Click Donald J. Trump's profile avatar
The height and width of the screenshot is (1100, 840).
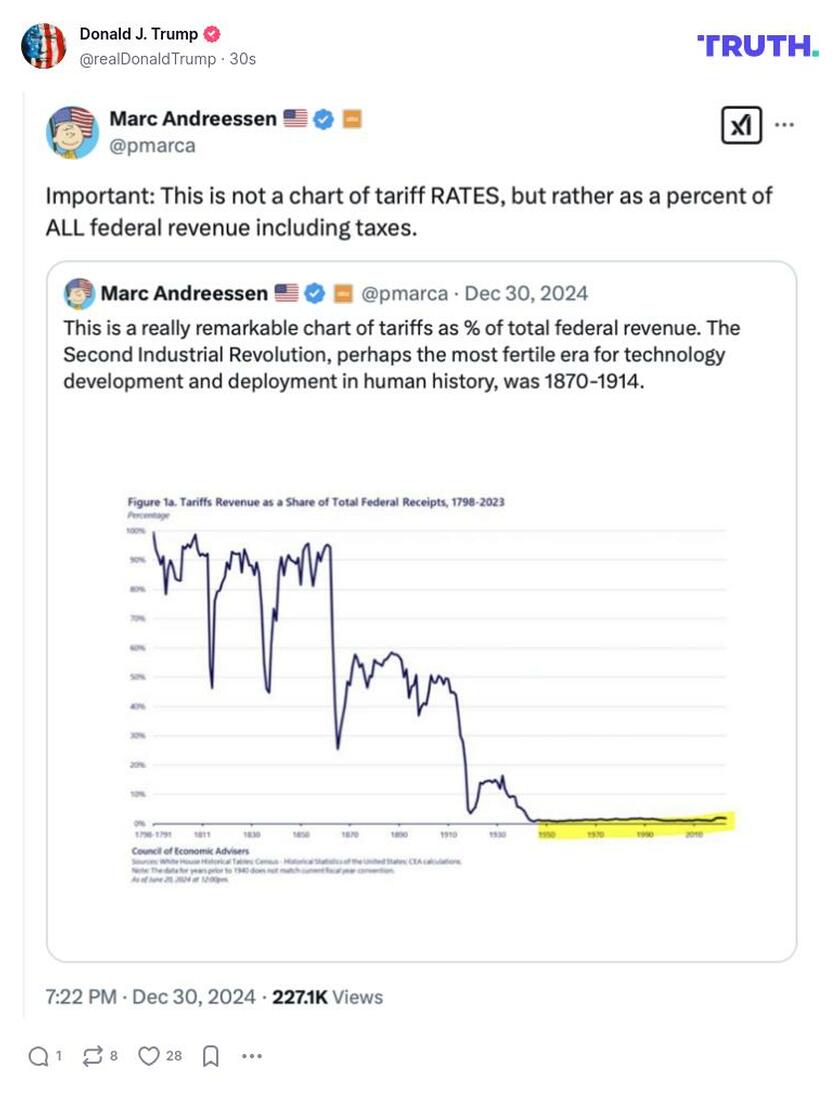(x=43, y=45)
